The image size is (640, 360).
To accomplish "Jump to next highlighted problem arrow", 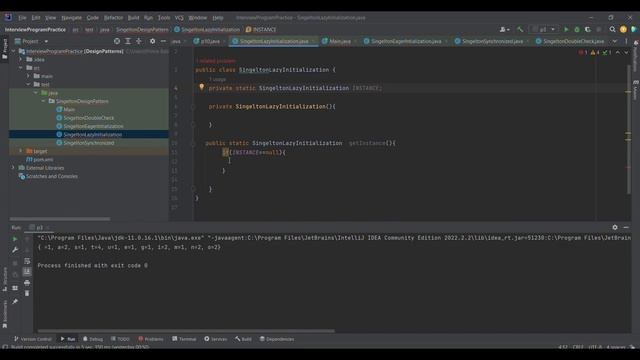I will tap(626, 52).
